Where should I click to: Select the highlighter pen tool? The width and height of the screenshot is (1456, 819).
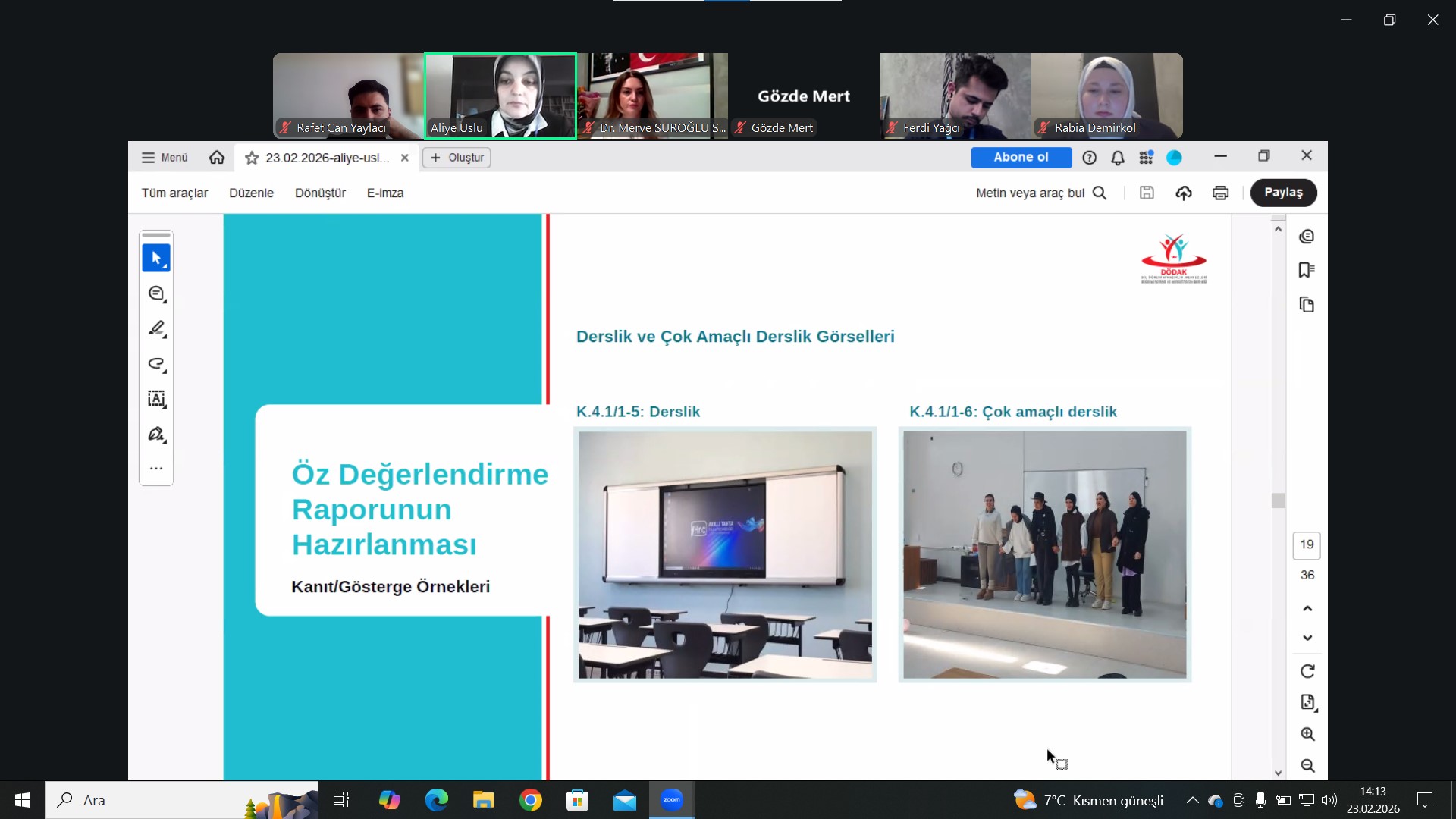coord(156,328)
